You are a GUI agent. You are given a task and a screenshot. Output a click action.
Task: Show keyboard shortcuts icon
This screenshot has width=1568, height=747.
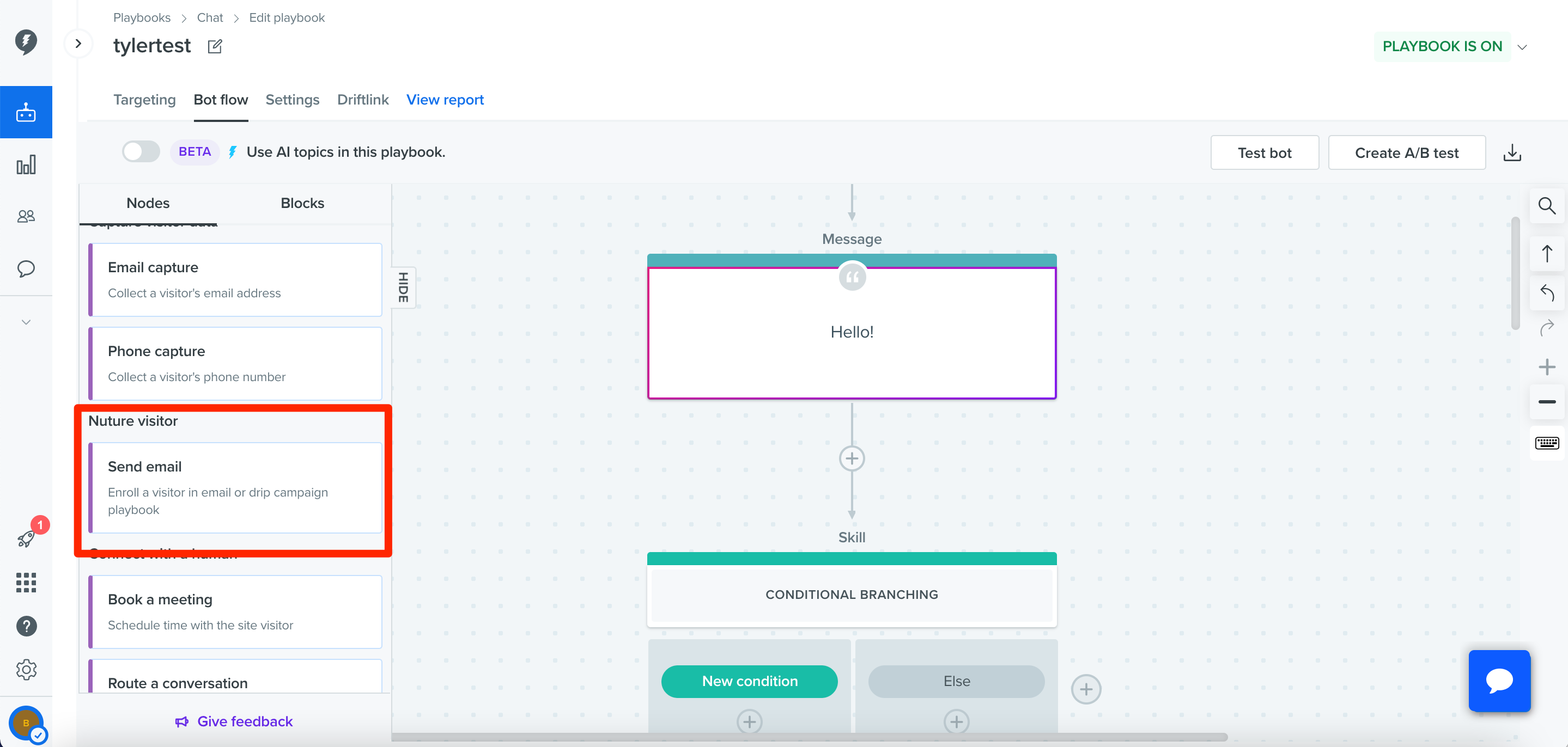coord(1547,443)
